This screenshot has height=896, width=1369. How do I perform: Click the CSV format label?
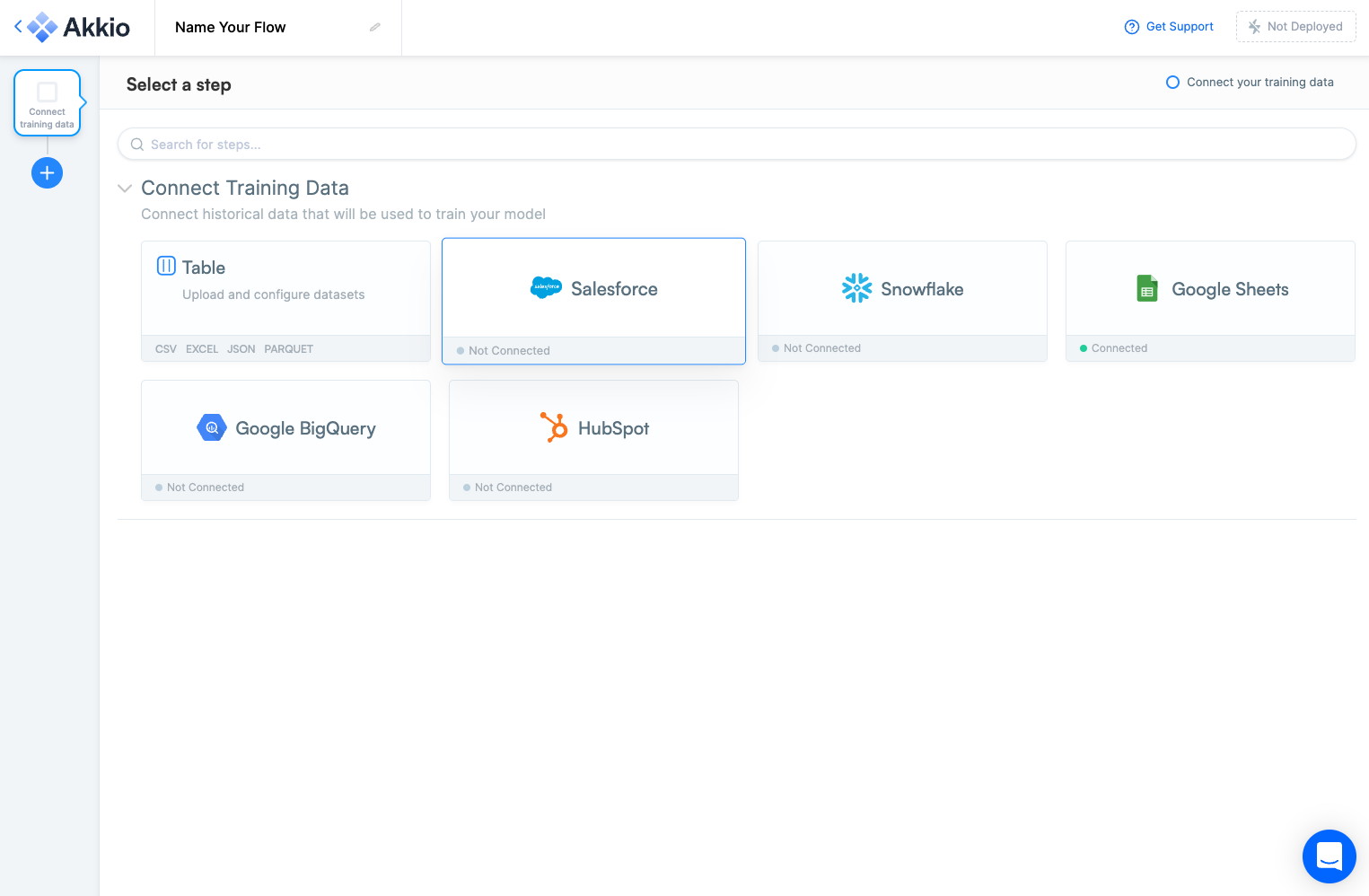pos(166,349)
